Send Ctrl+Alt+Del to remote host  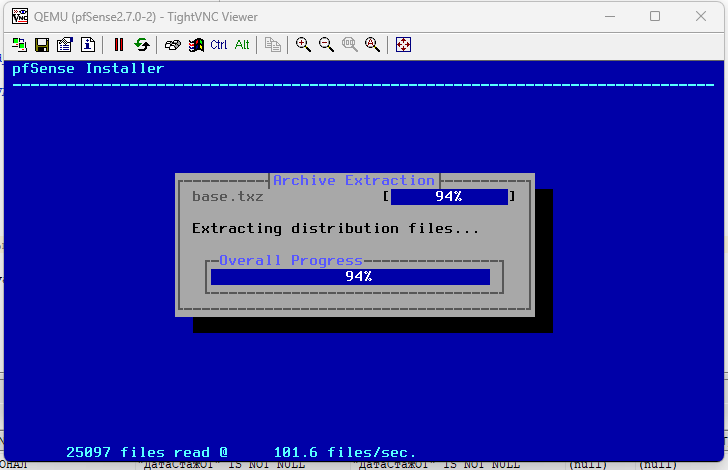coord(173,45)
